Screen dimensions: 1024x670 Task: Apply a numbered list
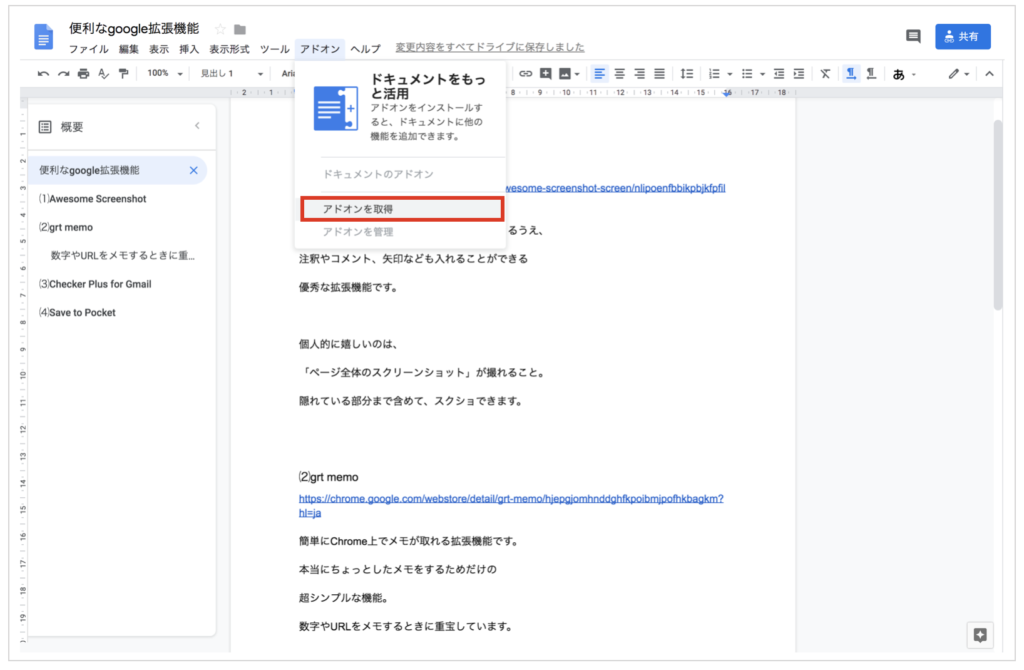(x=714, y=74)
